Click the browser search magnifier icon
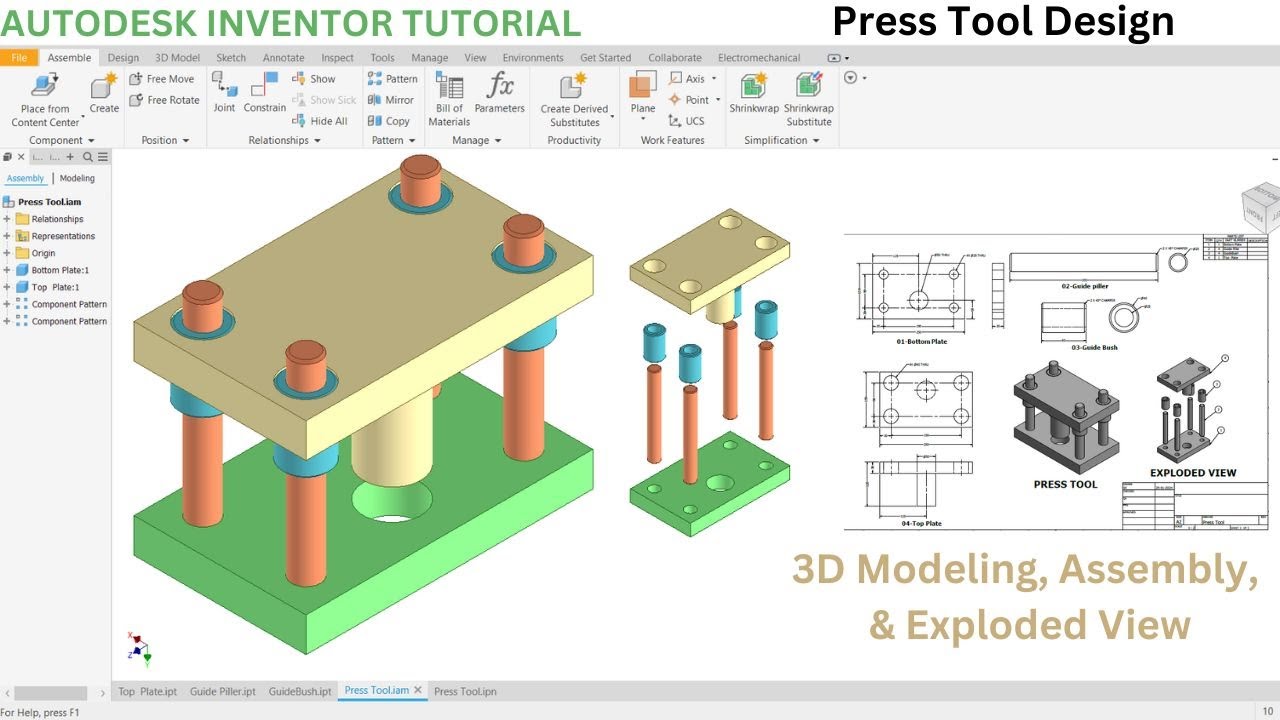 pyautogui.click(x=88, y=157)
